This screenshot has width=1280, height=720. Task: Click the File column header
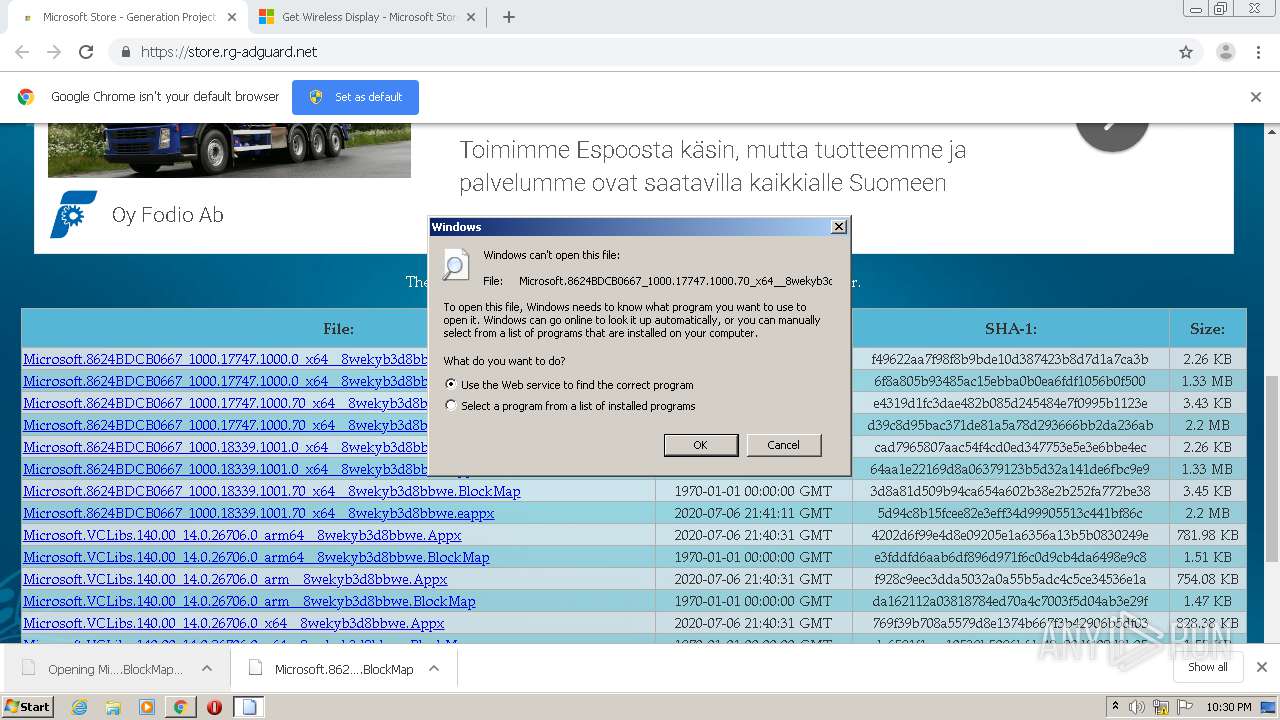pyautogui.click(x=338, y=328)
